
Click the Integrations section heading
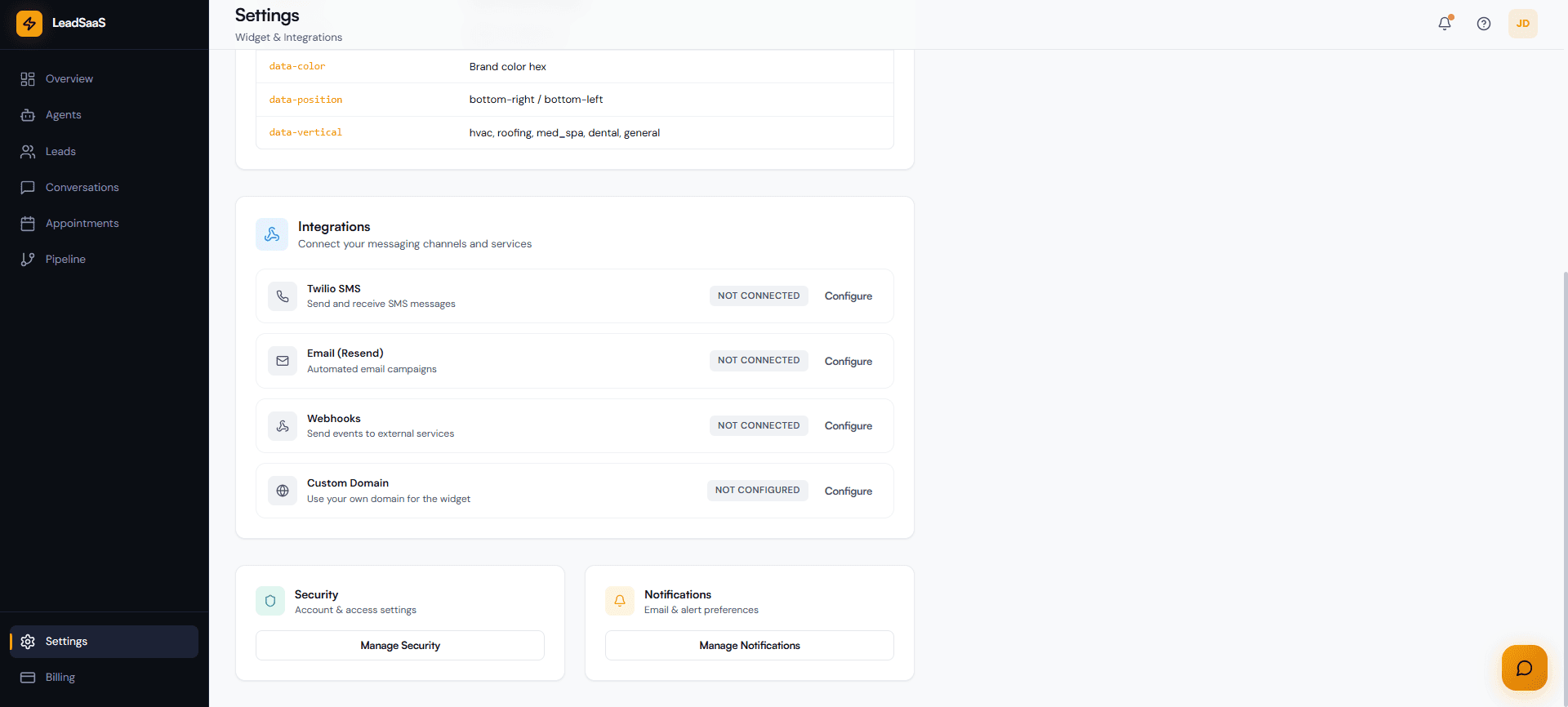pyautogui.click(x=334, y=227)
